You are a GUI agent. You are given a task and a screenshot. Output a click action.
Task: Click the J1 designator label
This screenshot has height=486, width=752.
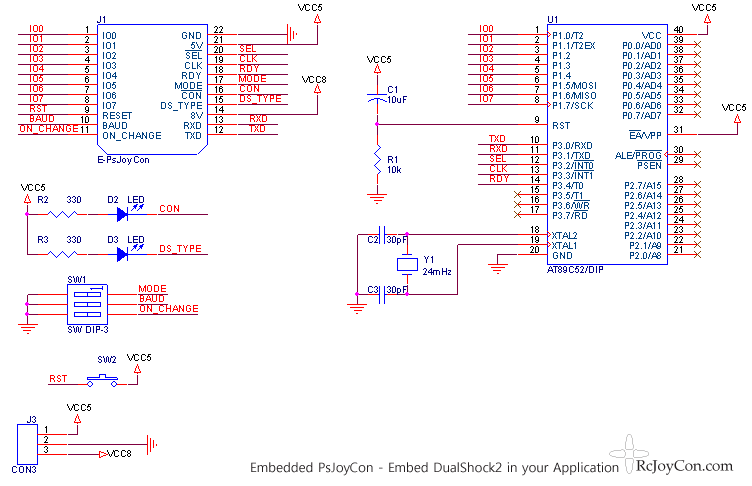click(102, 19)
